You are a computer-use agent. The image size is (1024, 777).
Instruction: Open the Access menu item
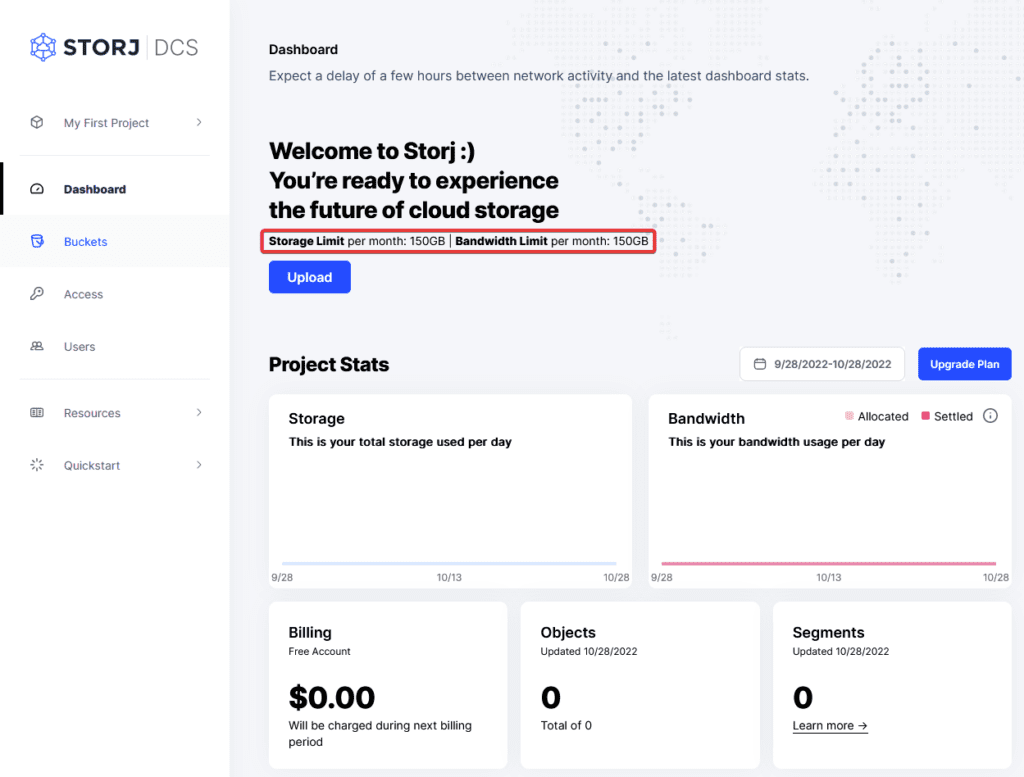(115, 294)
